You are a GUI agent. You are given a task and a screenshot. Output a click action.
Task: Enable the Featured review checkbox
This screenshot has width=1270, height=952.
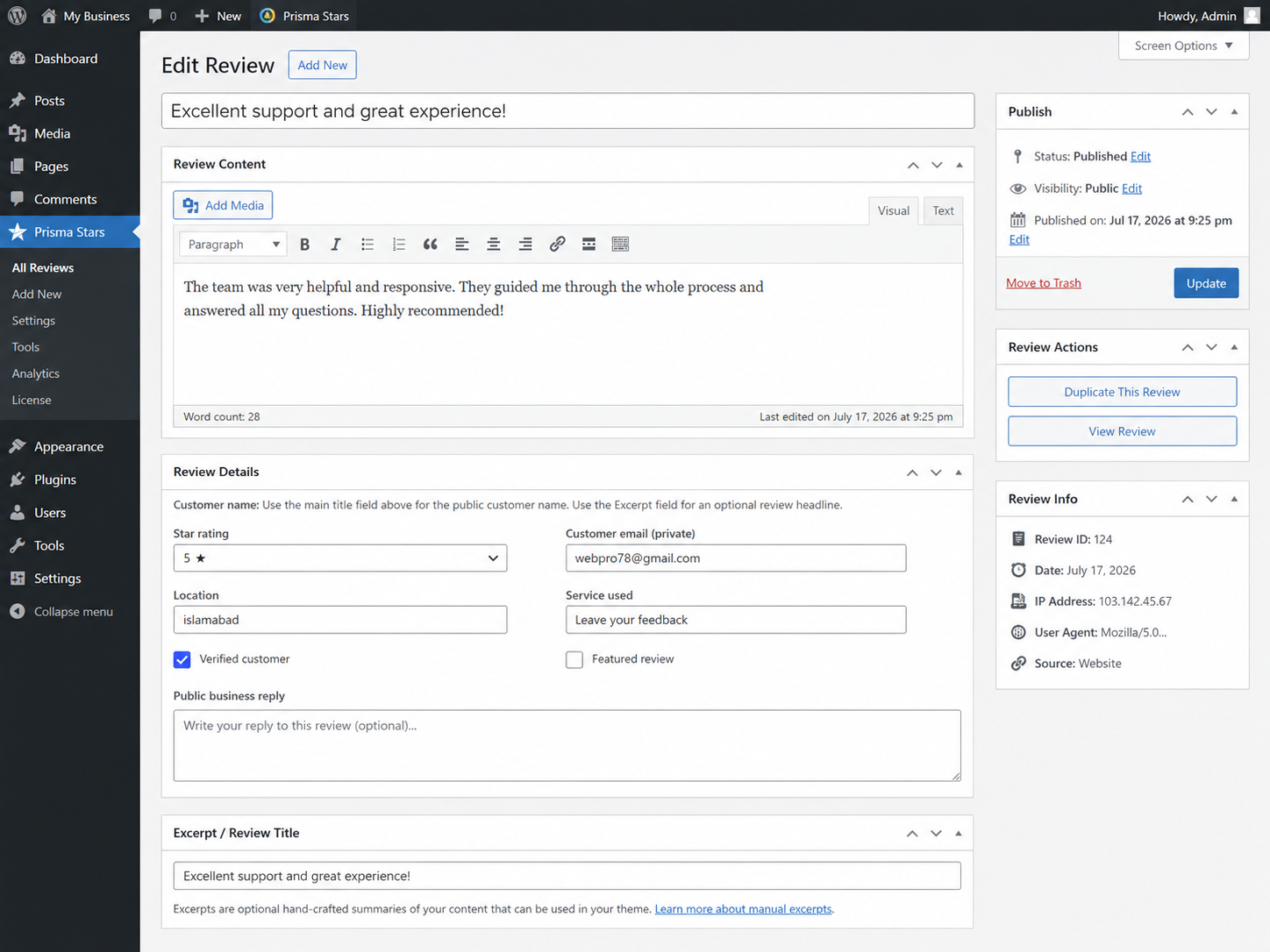(574, 659)
